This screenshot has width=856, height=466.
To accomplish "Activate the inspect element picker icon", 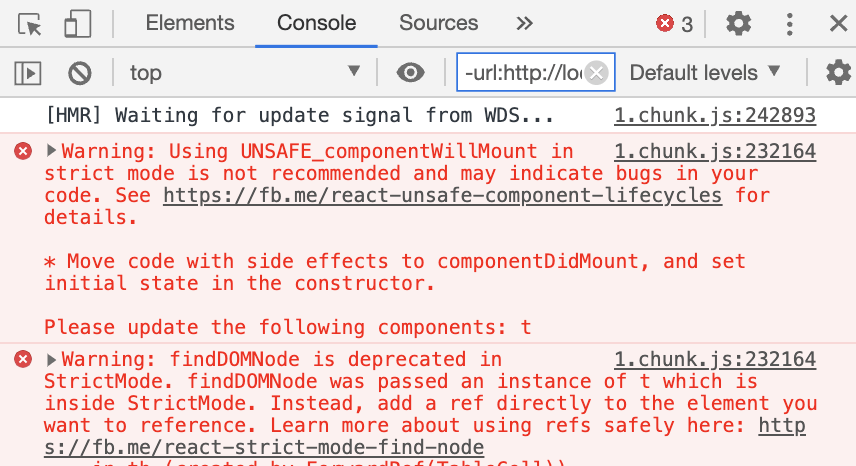I will [30, 24].
